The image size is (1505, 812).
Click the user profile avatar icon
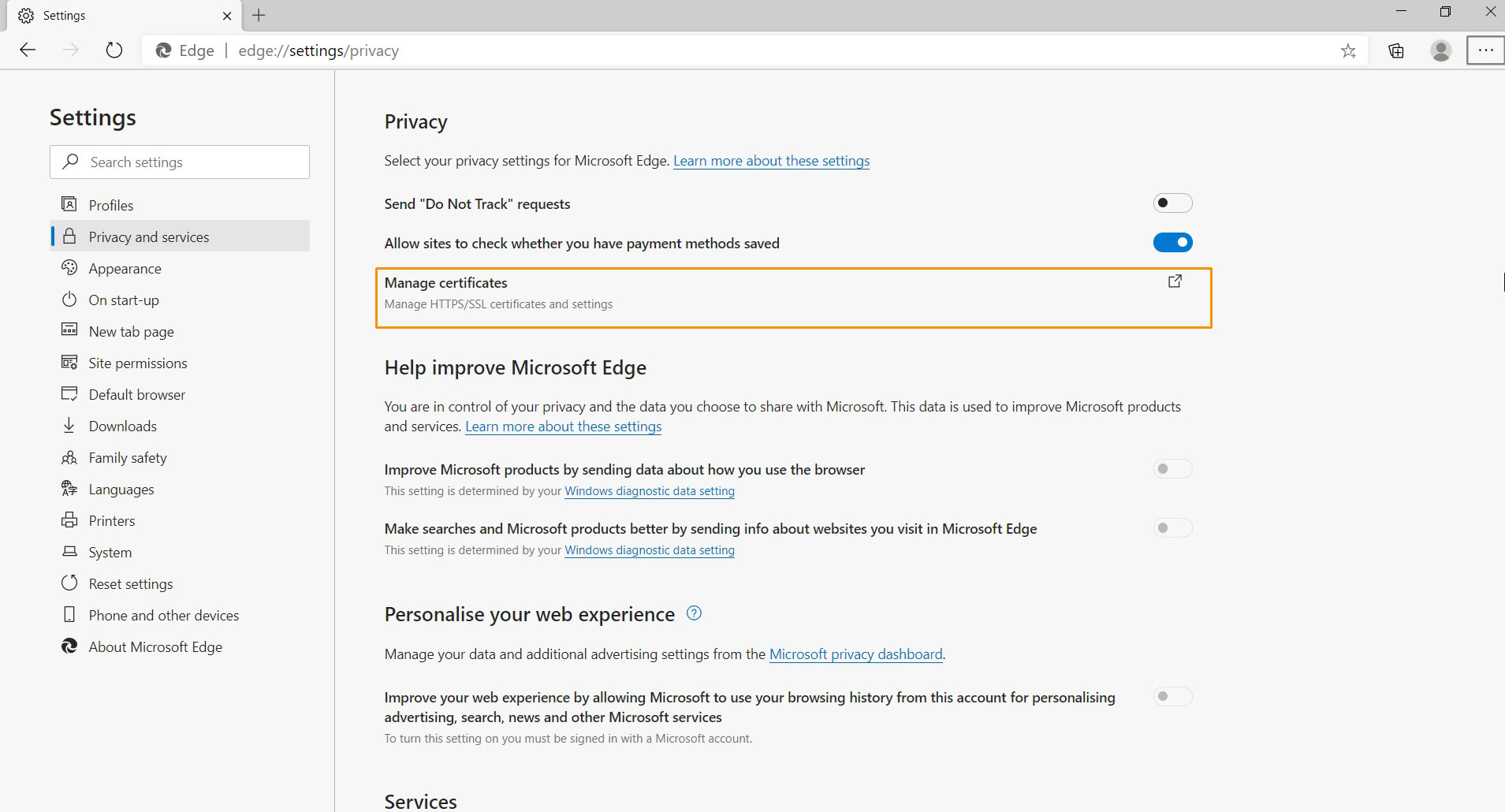point(1440,51)
